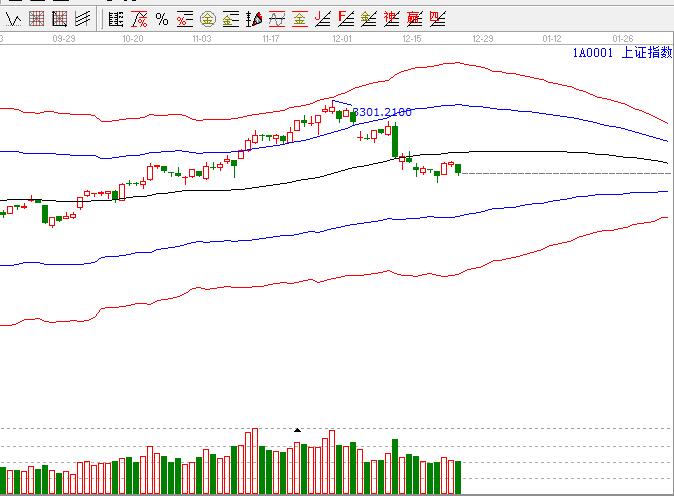Viewport: 674px width, 496px height.
Task: Select the circled gold 金 icon
Action: pyautogui.click(x=207, y=18)
